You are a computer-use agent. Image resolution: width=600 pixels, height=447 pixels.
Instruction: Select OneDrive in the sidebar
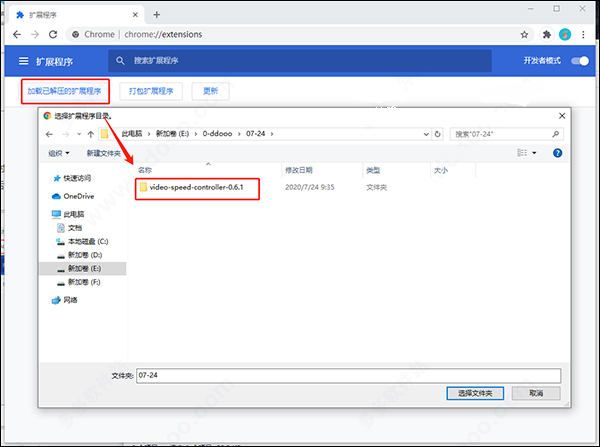(x=73, y=196)
